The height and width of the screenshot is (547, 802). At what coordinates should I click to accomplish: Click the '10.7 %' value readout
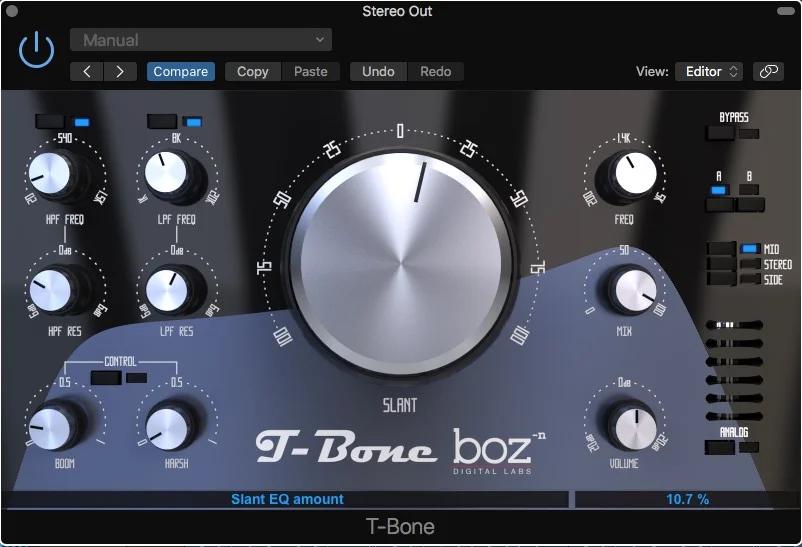pos(687,499)
